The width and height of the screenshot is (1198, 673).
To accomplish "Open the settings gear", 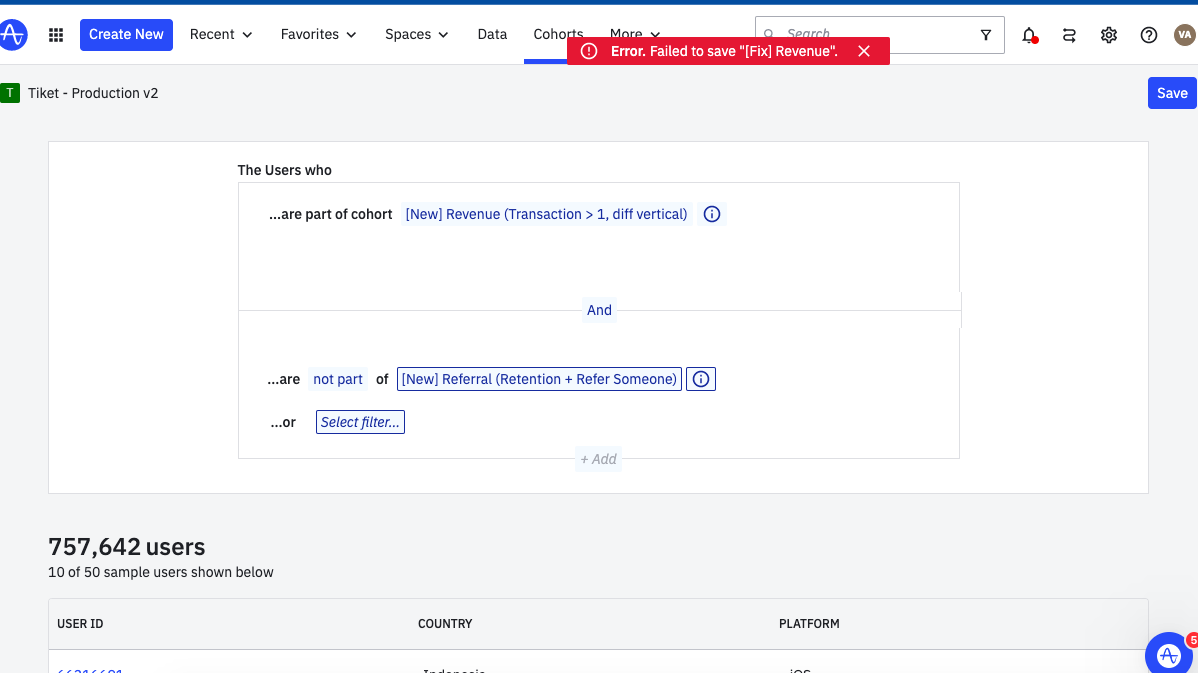I will (x=1109, y=35).
